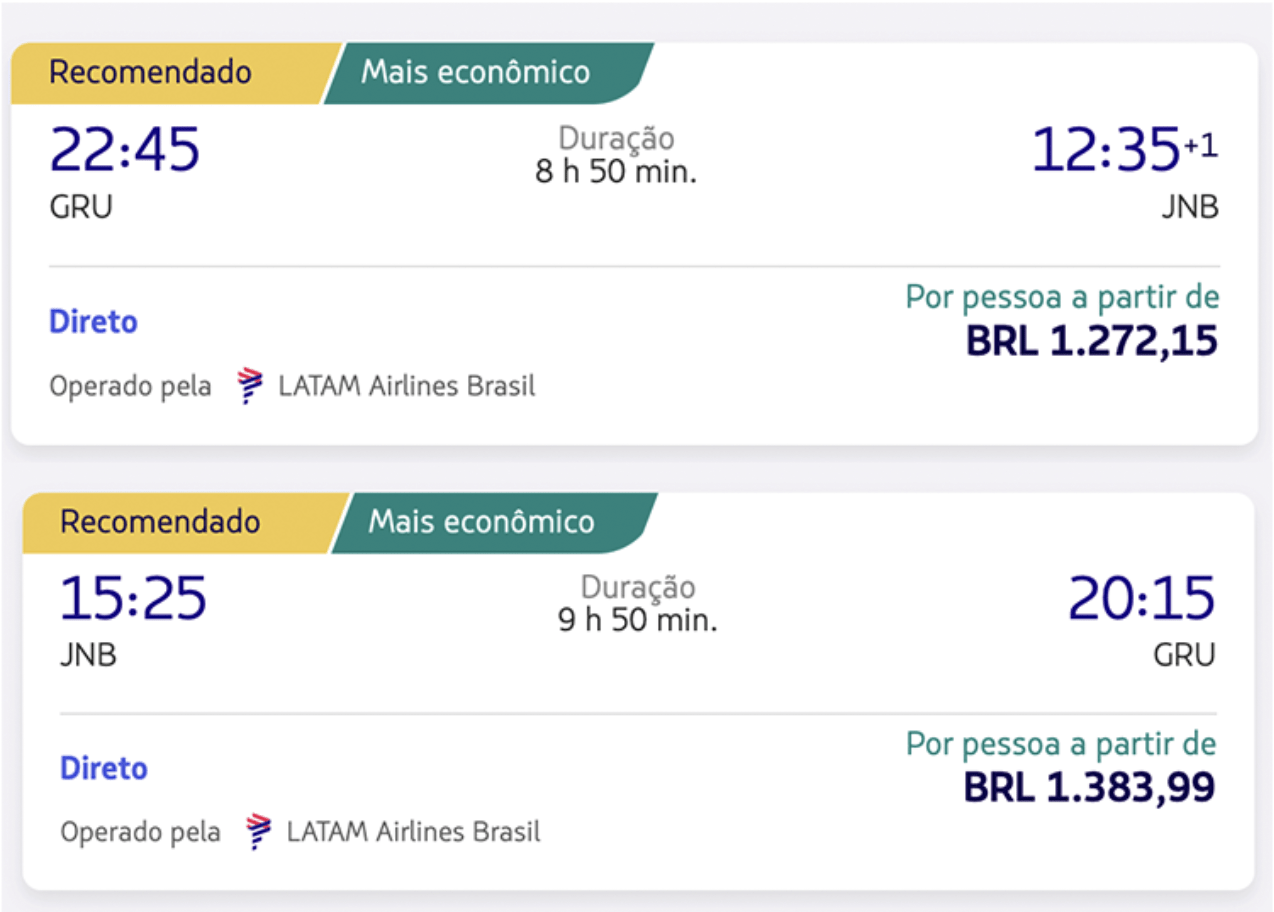Click the 20:15 arrival time
Screen dimensions: 1274x912
coord(1141,598)
